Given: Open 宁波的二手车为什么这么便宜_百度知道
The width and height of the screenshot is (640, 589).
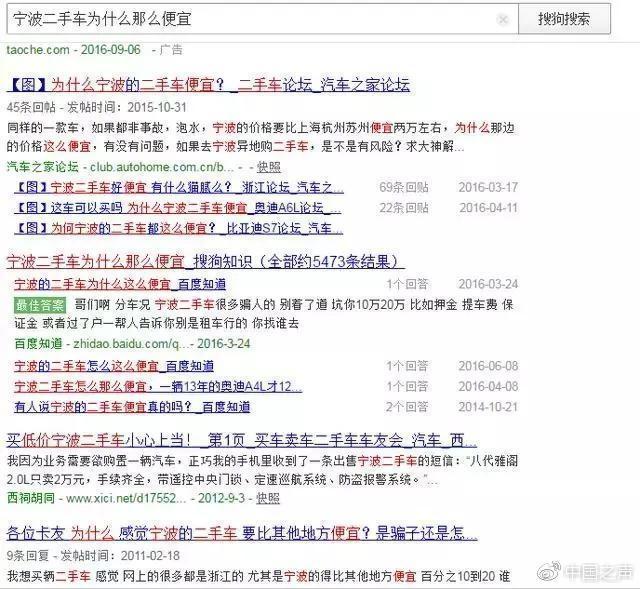Looking at the screenshot, I should click(120, 284).
